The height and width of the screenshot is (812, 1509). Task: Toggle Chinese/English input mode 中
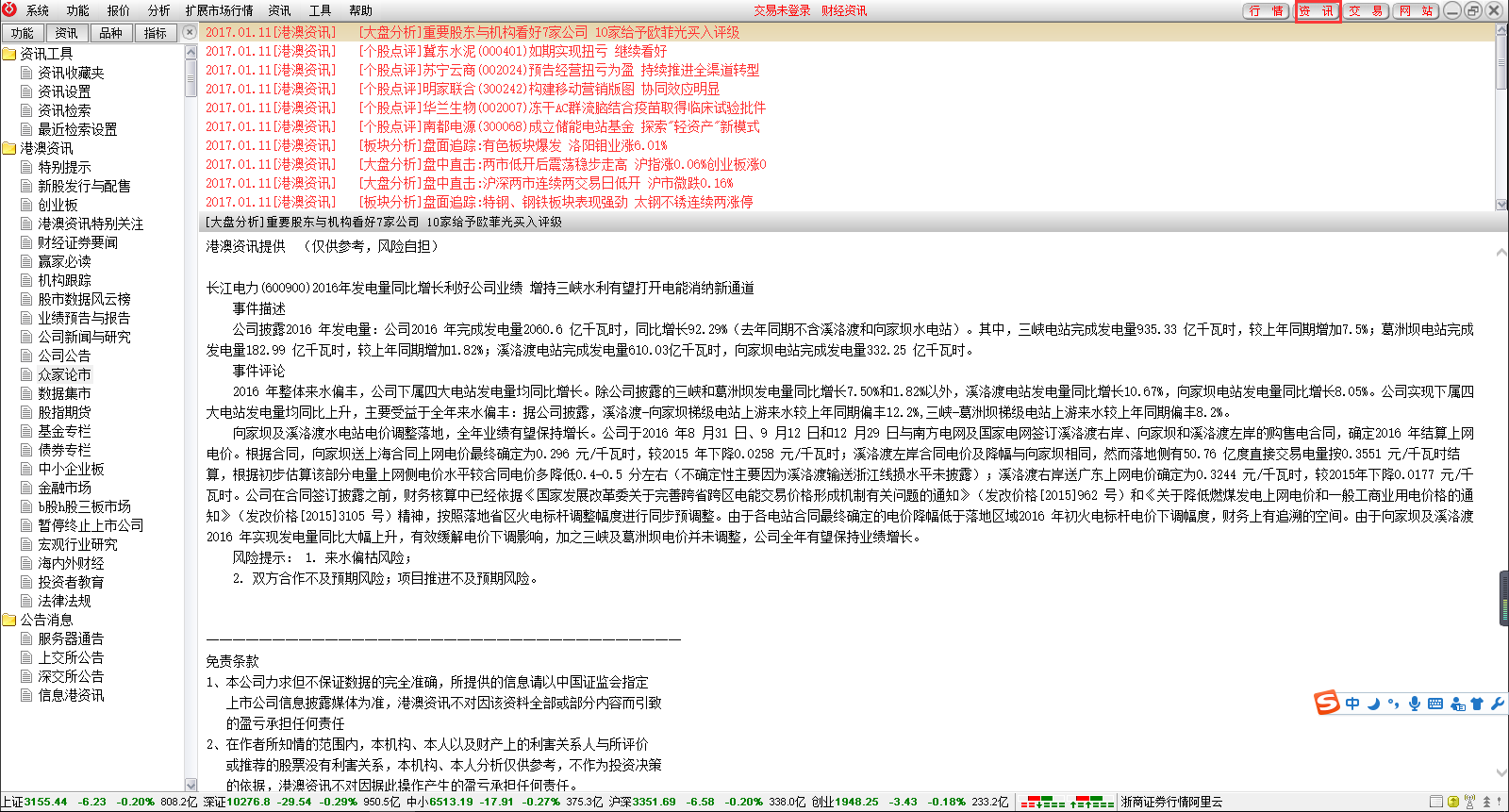click(1352, 704)
